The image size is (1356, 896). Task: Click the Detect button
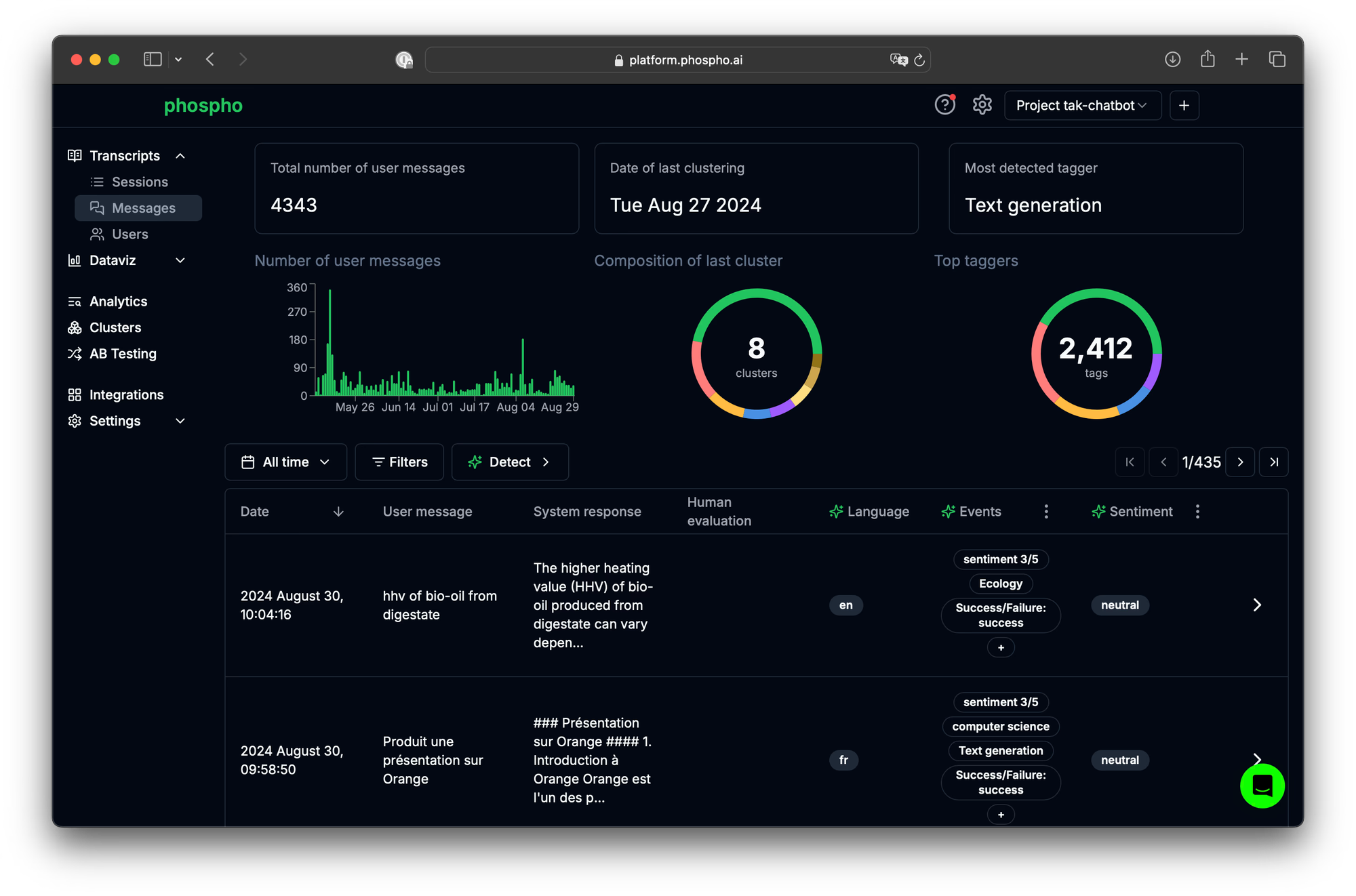[x=510, y=462]
